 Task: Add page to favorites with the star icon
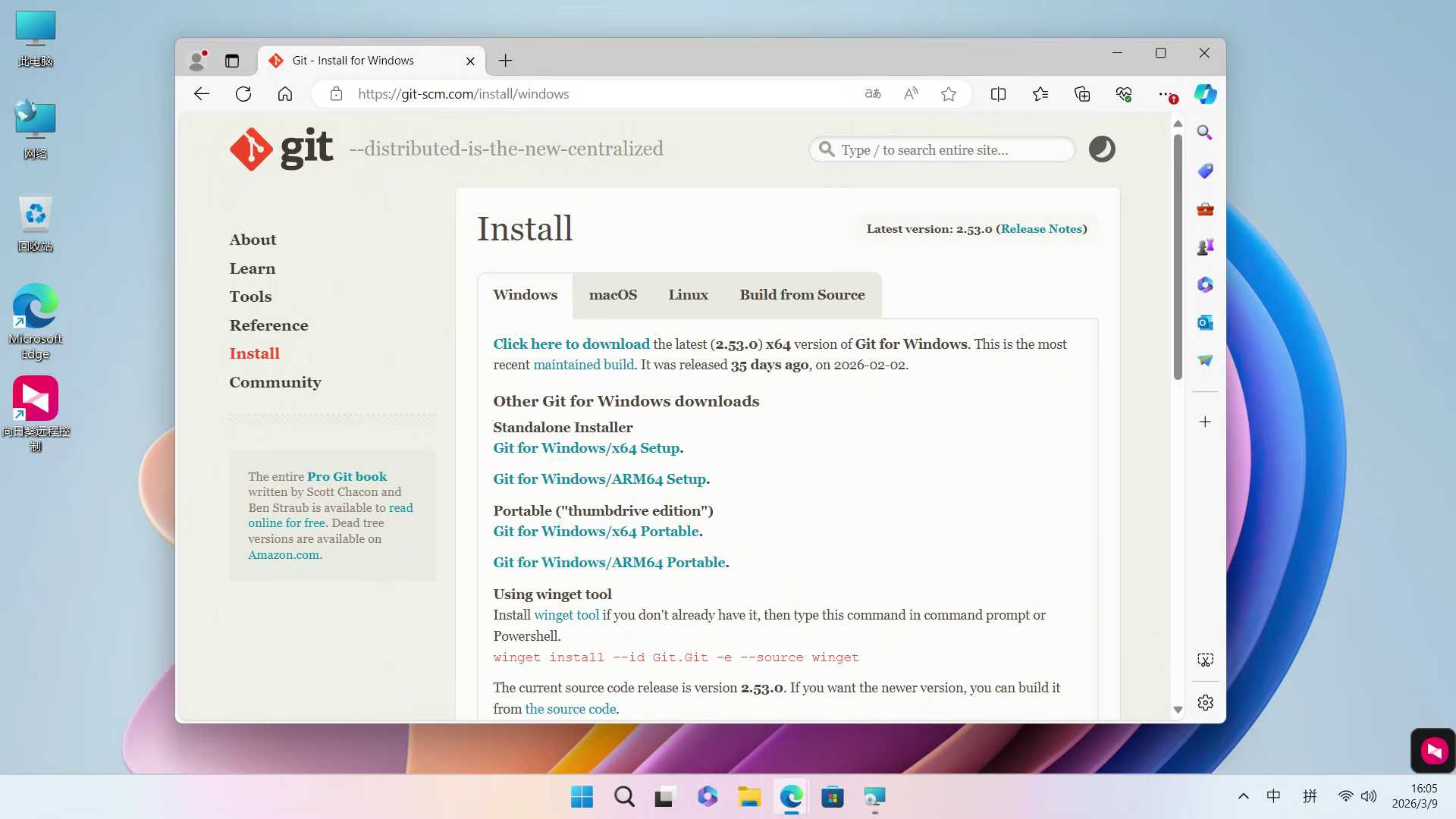pyautogui.click(x=949, y=94)
